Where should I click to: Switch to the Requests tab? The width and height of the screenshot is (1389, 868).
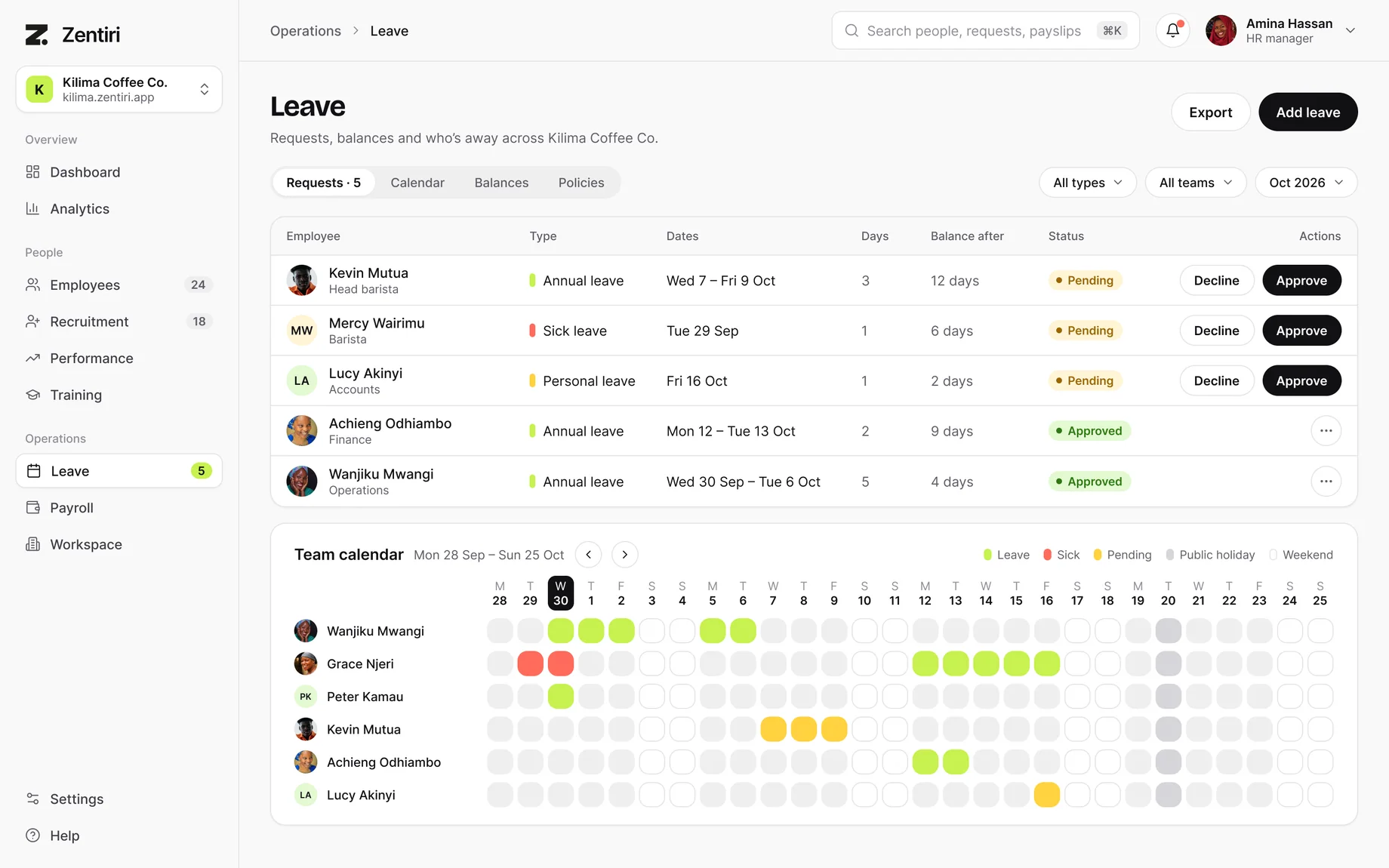[324, 183]
